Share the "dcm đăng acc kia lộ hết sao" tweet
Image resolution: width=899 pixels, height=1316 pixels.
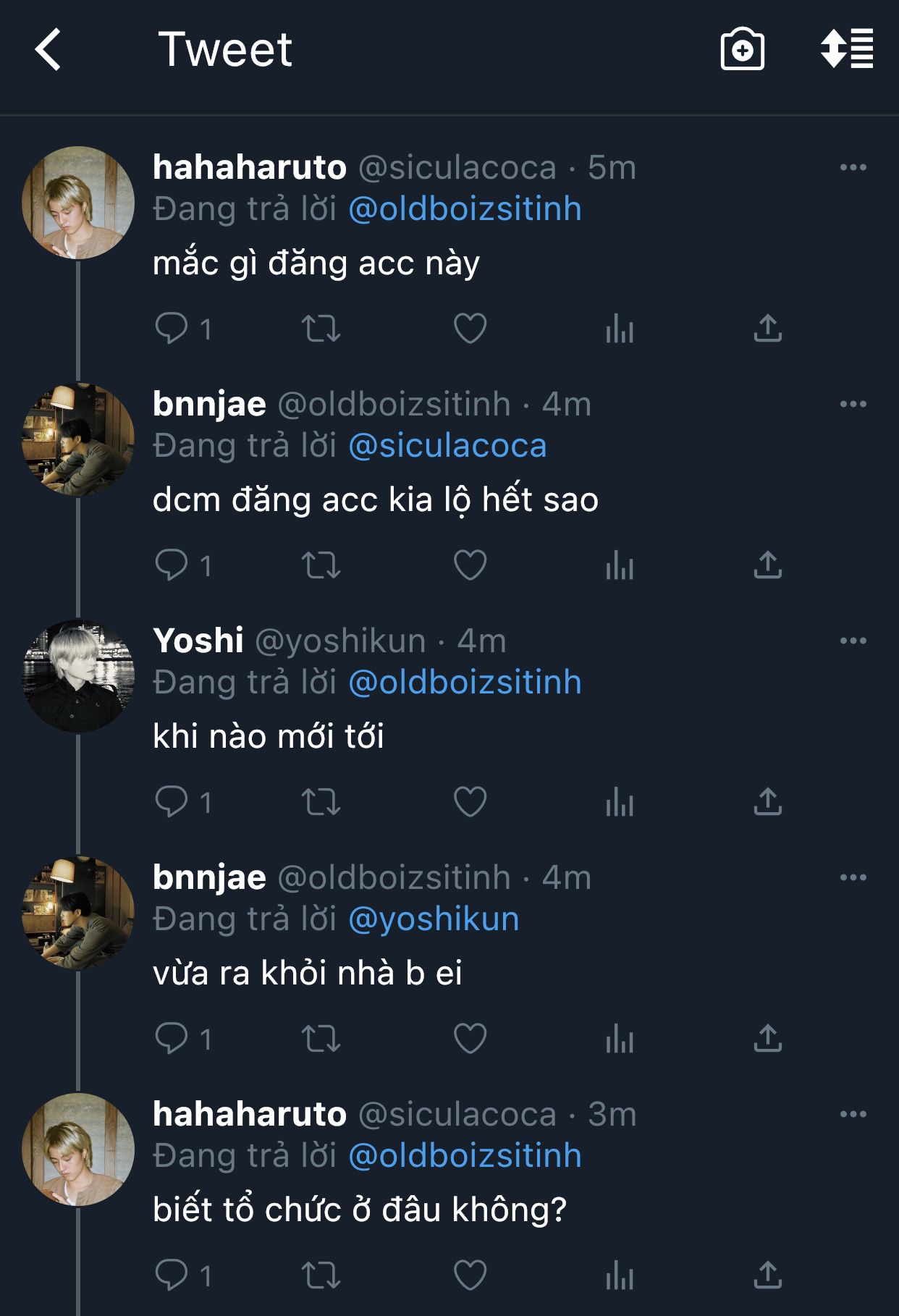[768, 565]
